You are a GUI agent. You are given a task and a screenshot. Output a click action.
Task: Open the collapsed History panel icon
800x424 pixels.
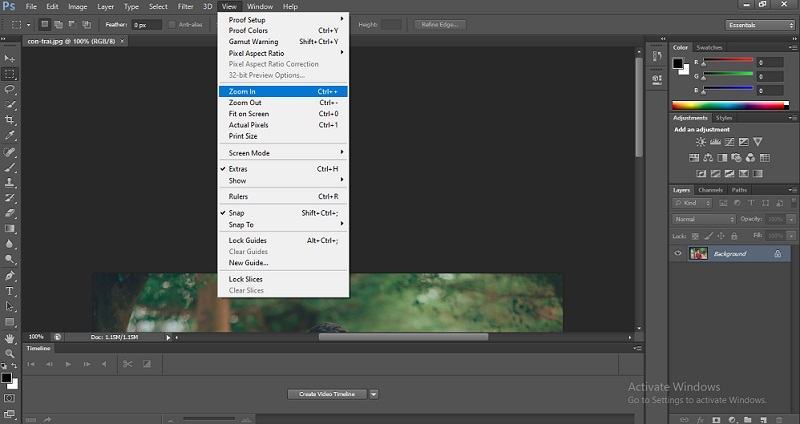(x=657, y=56)
